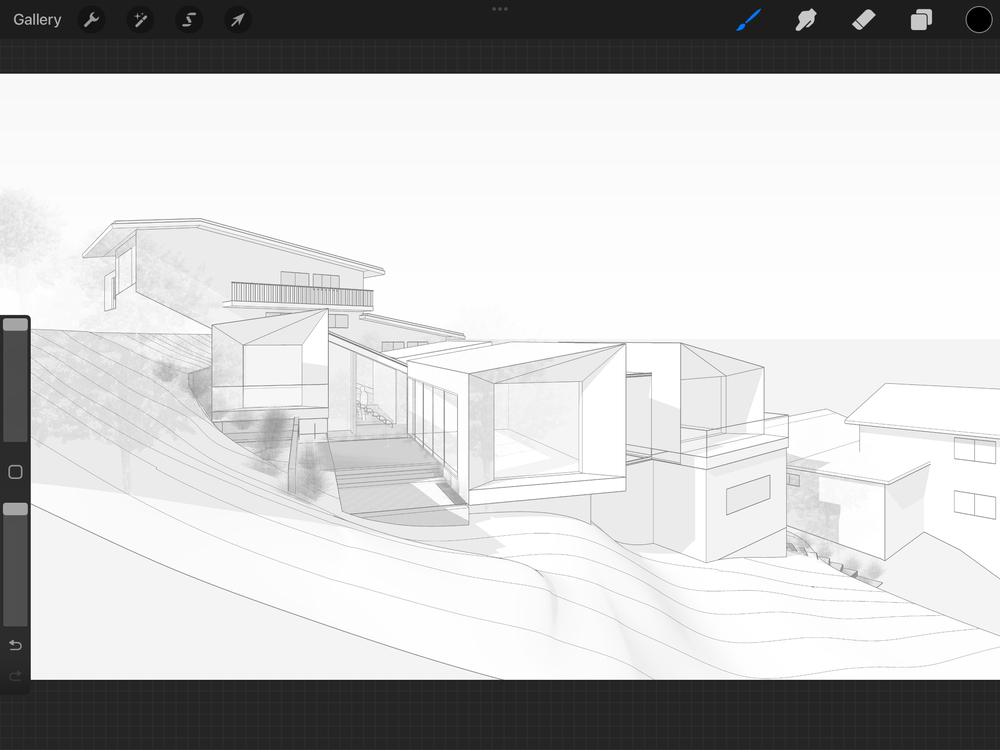Screen dimensions: 1000x750
Task: Tap the square Modify button on sidebar
Action: pyautogui.click(x=15, y=471)
